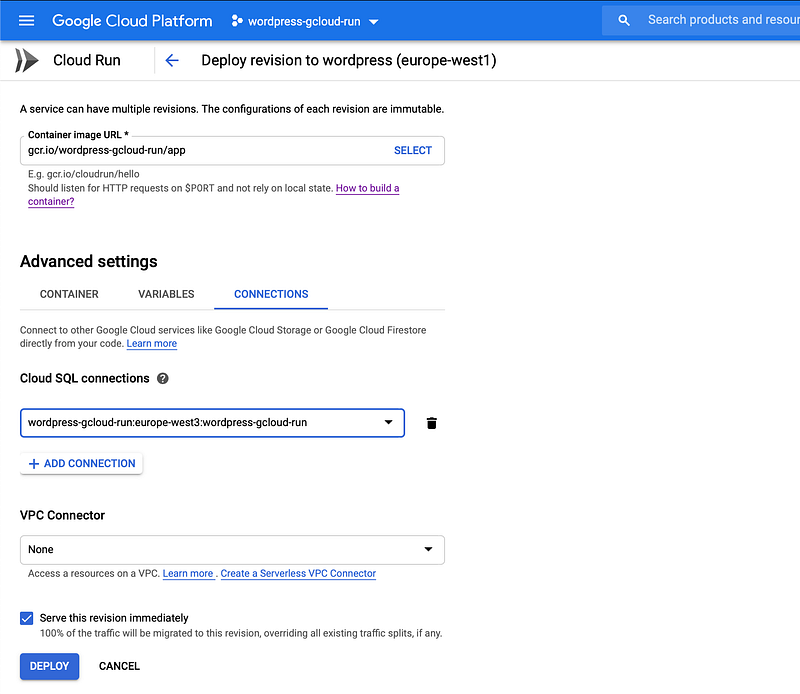This screenshot has height=694, width=800.
Task: Expand the Cloud SQL connection dropdown
Action: tap(212, 423)
